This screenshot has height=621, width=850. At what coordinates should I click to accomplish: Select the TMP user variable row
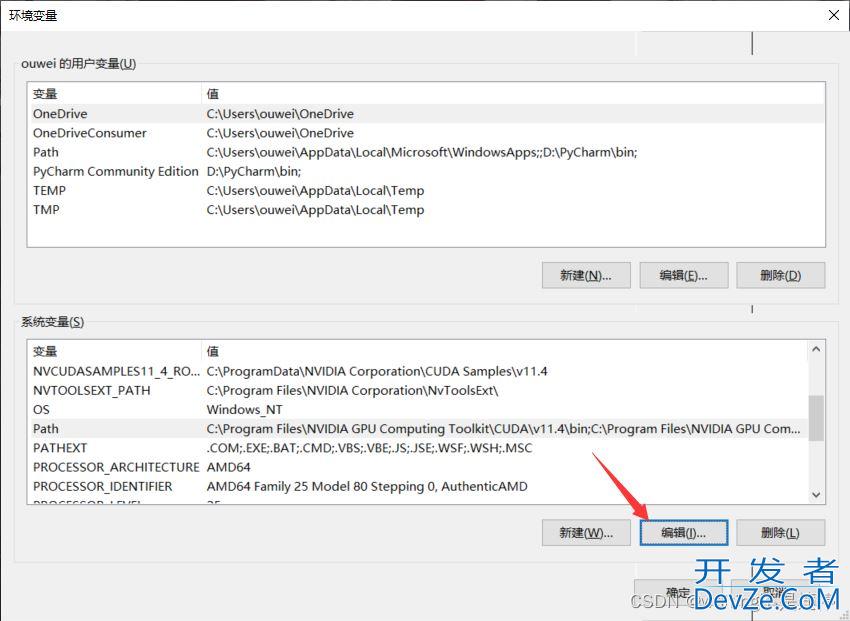[x=426, y=210]
